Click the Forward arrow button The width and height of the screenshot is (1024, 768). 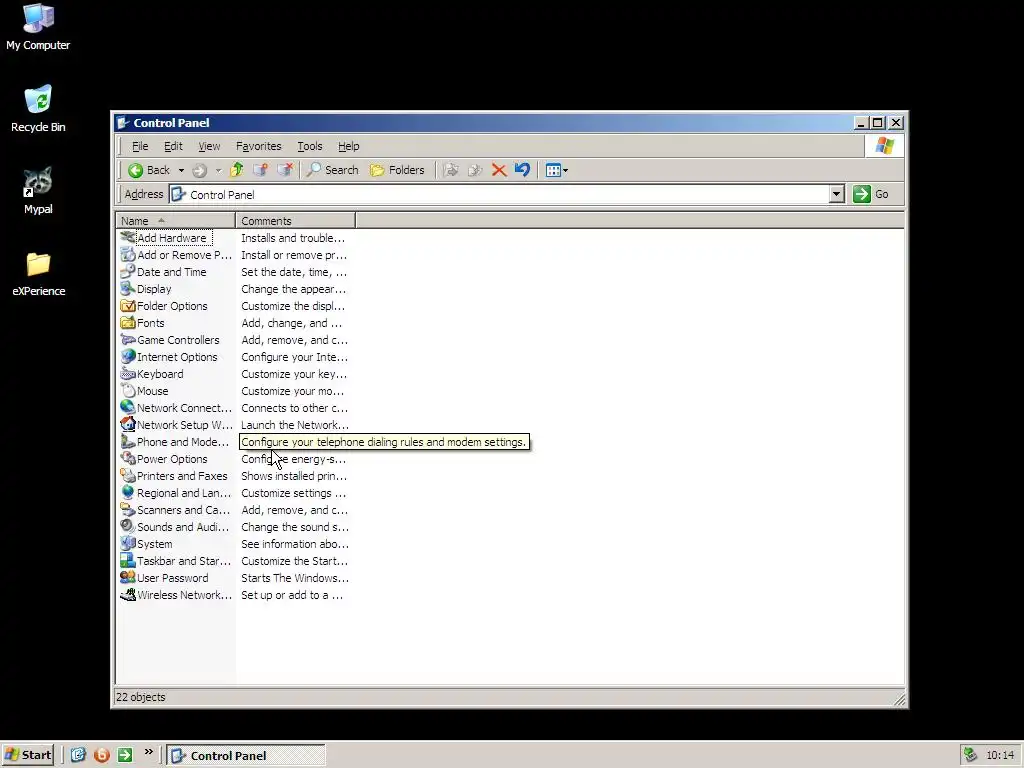pos(200,170)
